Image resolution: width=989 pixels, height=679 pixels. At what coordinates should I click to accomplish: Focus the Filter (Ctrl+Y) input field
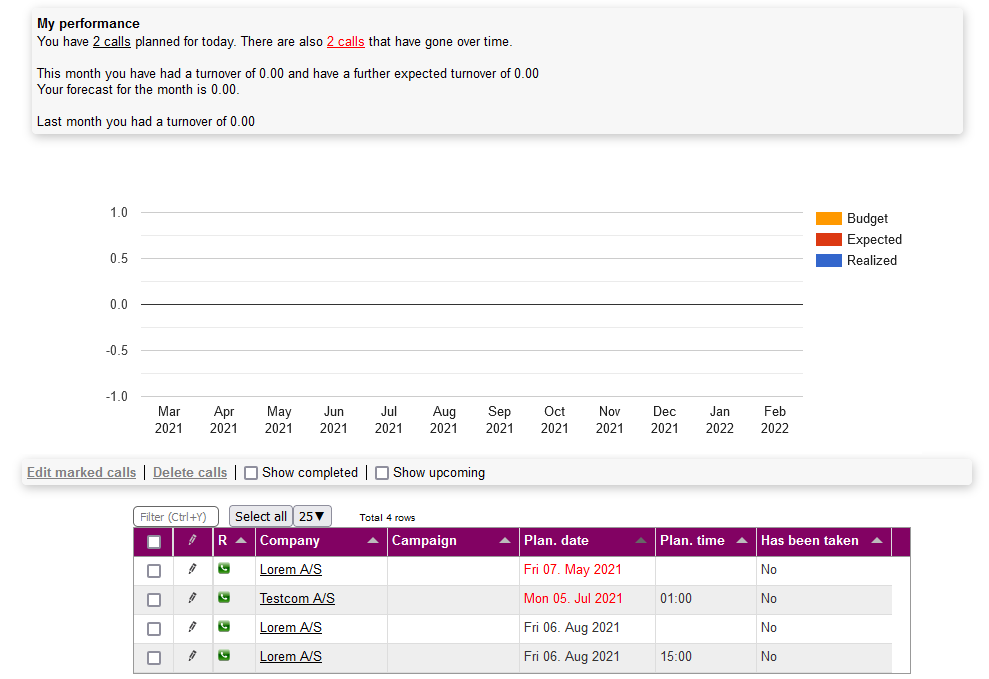(176, 517)
